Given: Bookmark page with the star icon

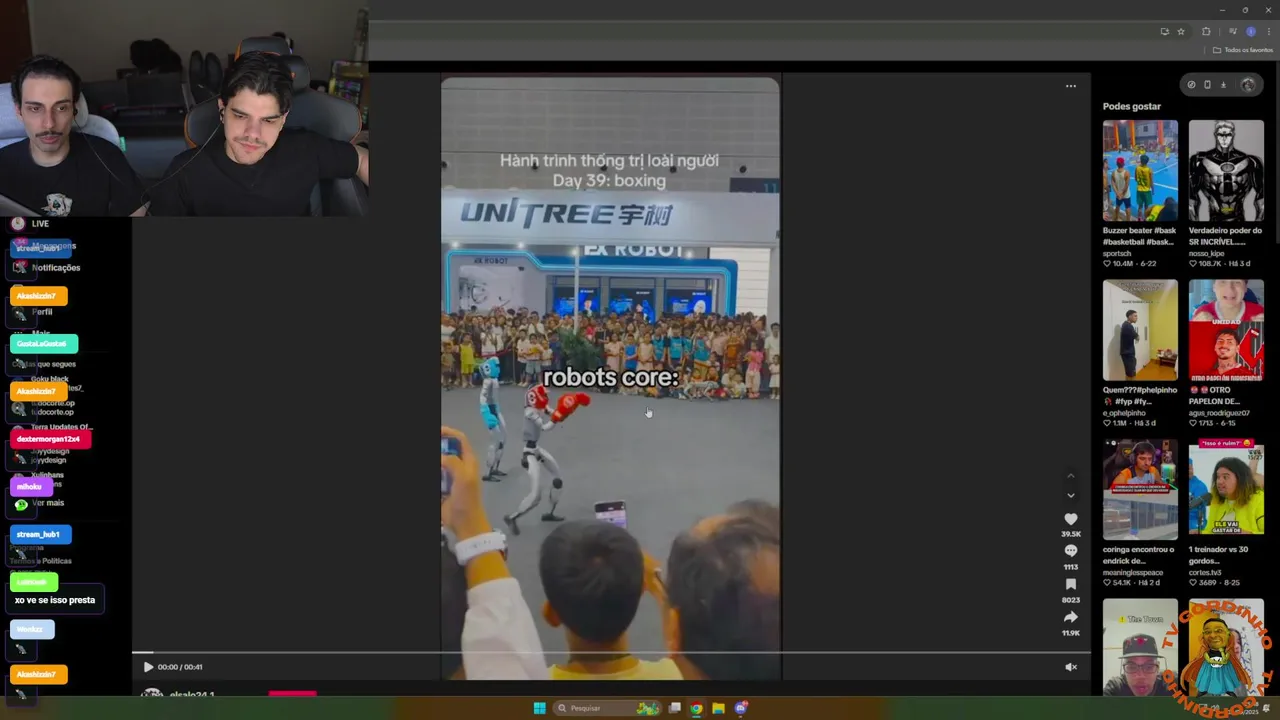Looking at the screenshot, I should pyautogui.click(x=1181, y=32).
